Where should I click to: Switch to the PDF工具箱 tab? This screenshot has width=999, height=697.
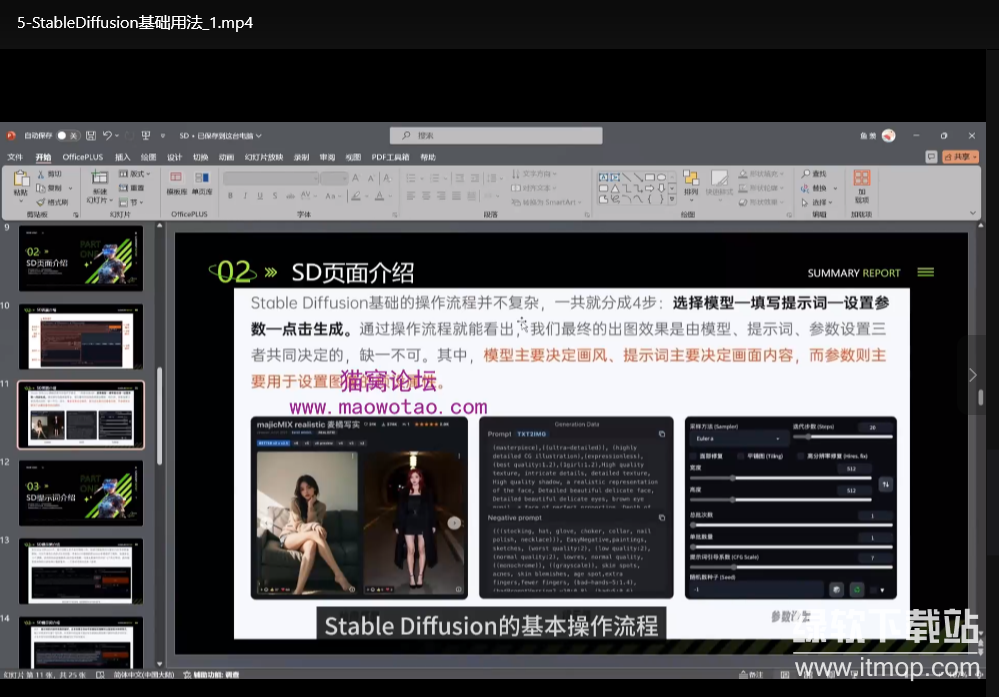(390, 157)
